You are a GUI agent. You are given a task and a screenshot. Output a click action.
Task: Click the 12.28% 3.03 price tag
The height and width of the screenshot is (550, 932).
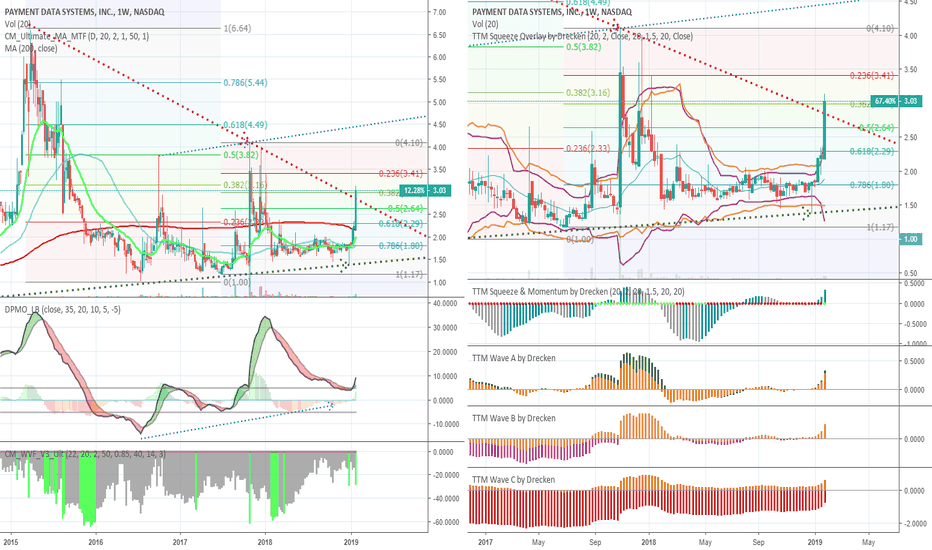click(x=426, y=190)
